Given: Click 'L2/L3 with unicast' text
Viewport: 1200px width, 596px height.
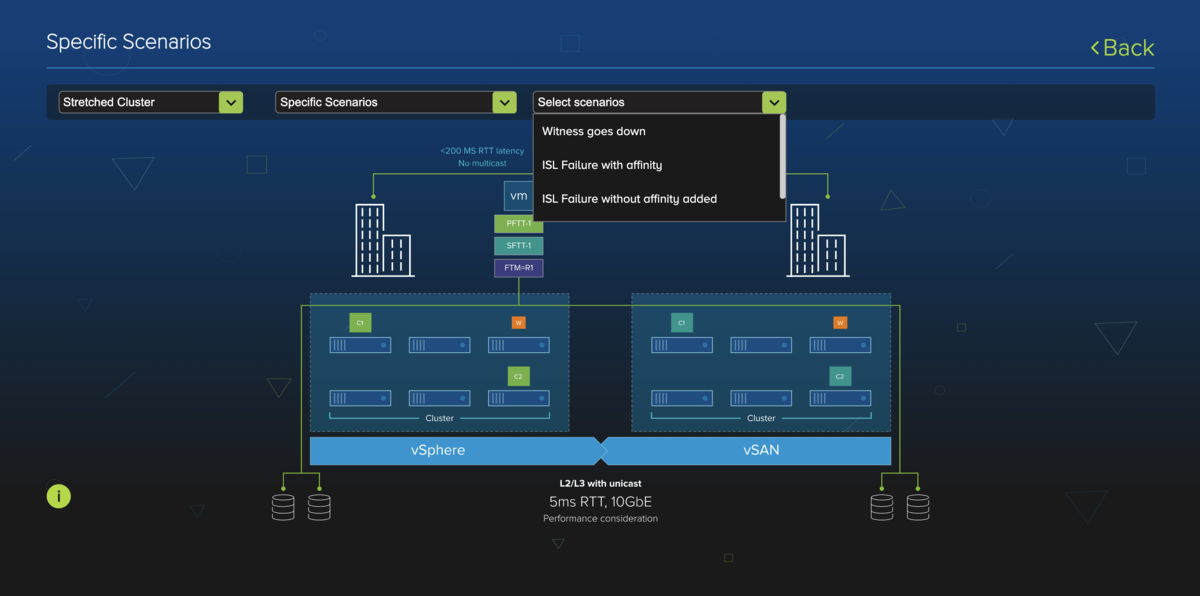Looking at the screenshot, I should click(600, 484).
